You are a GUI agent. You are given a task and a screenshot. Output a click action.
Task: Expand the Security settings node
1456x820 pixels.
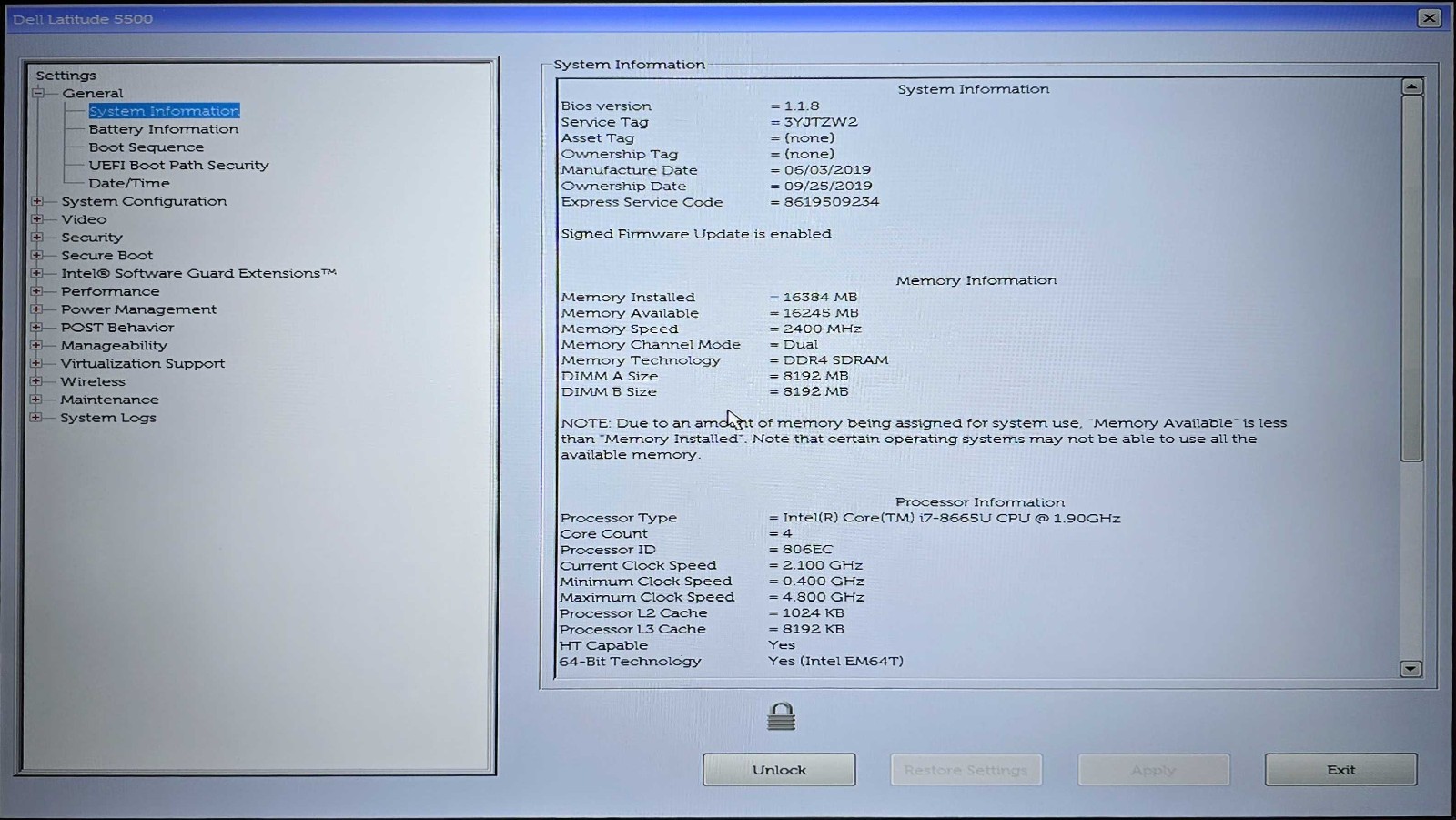(37, 237)
